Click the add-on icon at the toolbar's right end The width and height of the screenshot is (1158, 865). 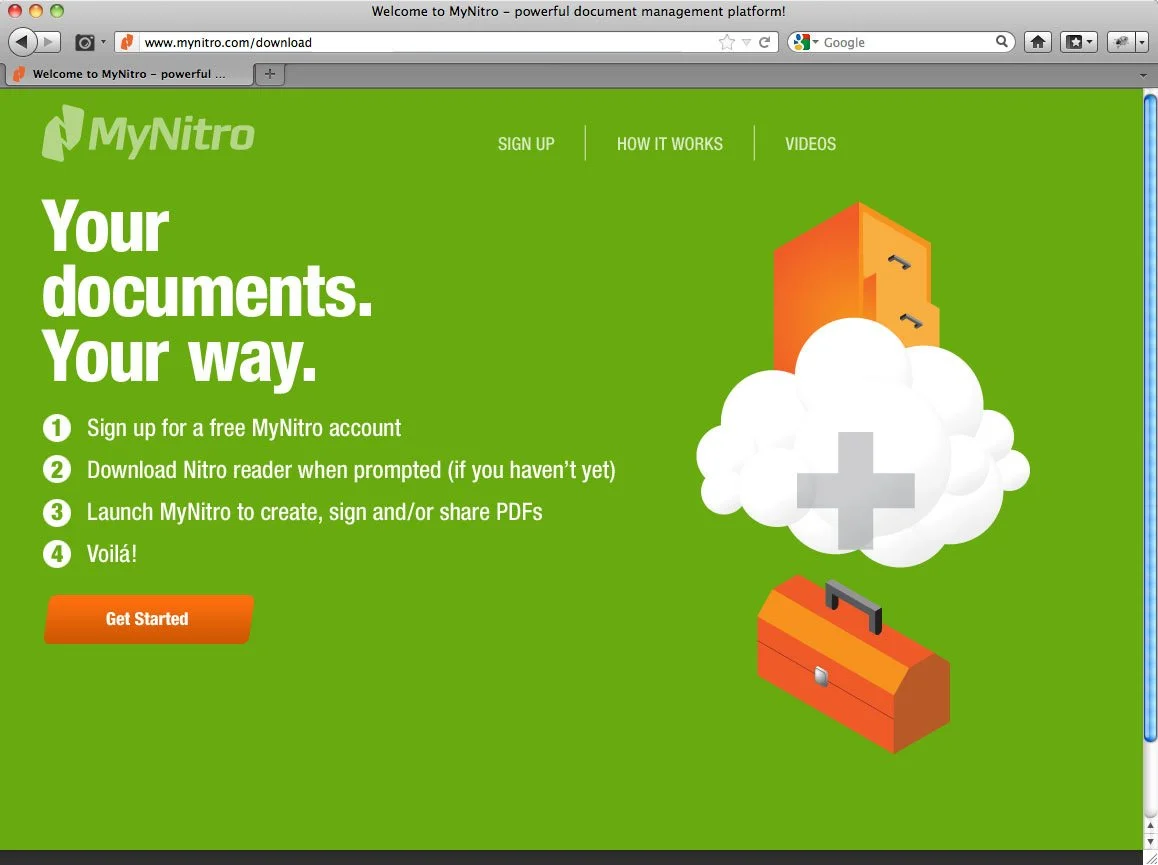(x=1122, y=42)
